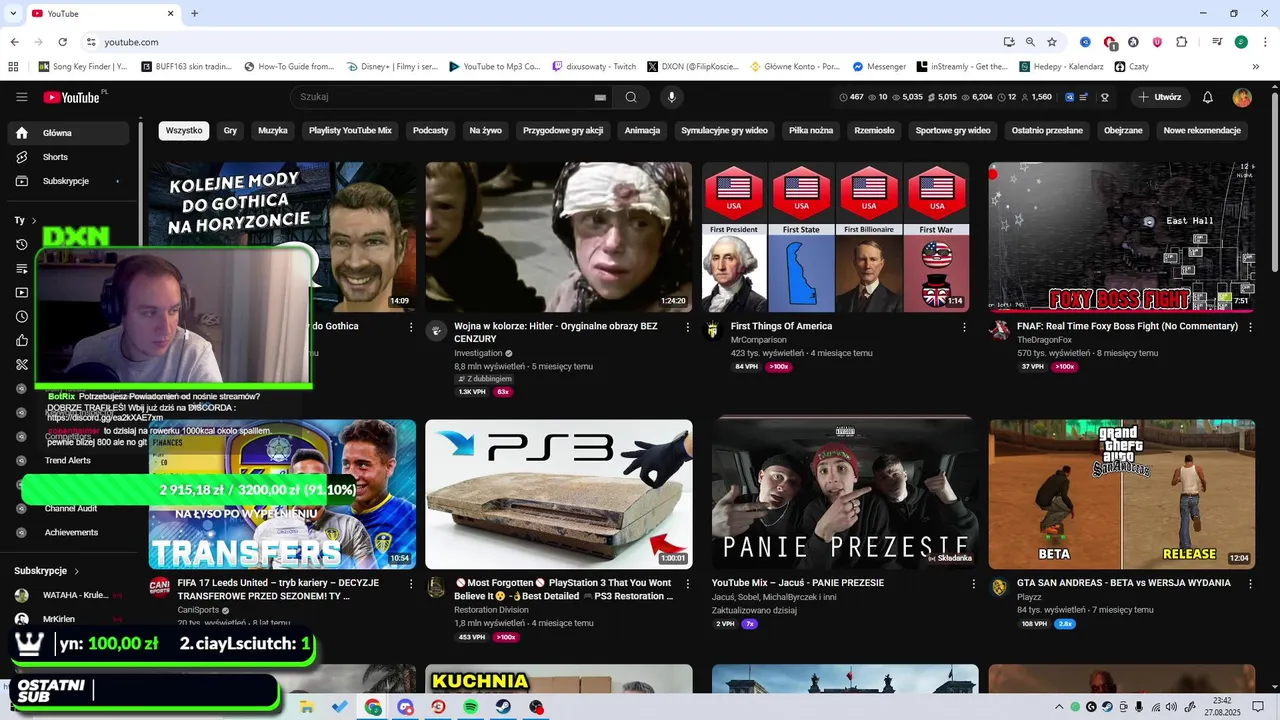This screenshot has width=1280, height=720.
Task: Click the Utwórz create button
Action: [1160, 97]
